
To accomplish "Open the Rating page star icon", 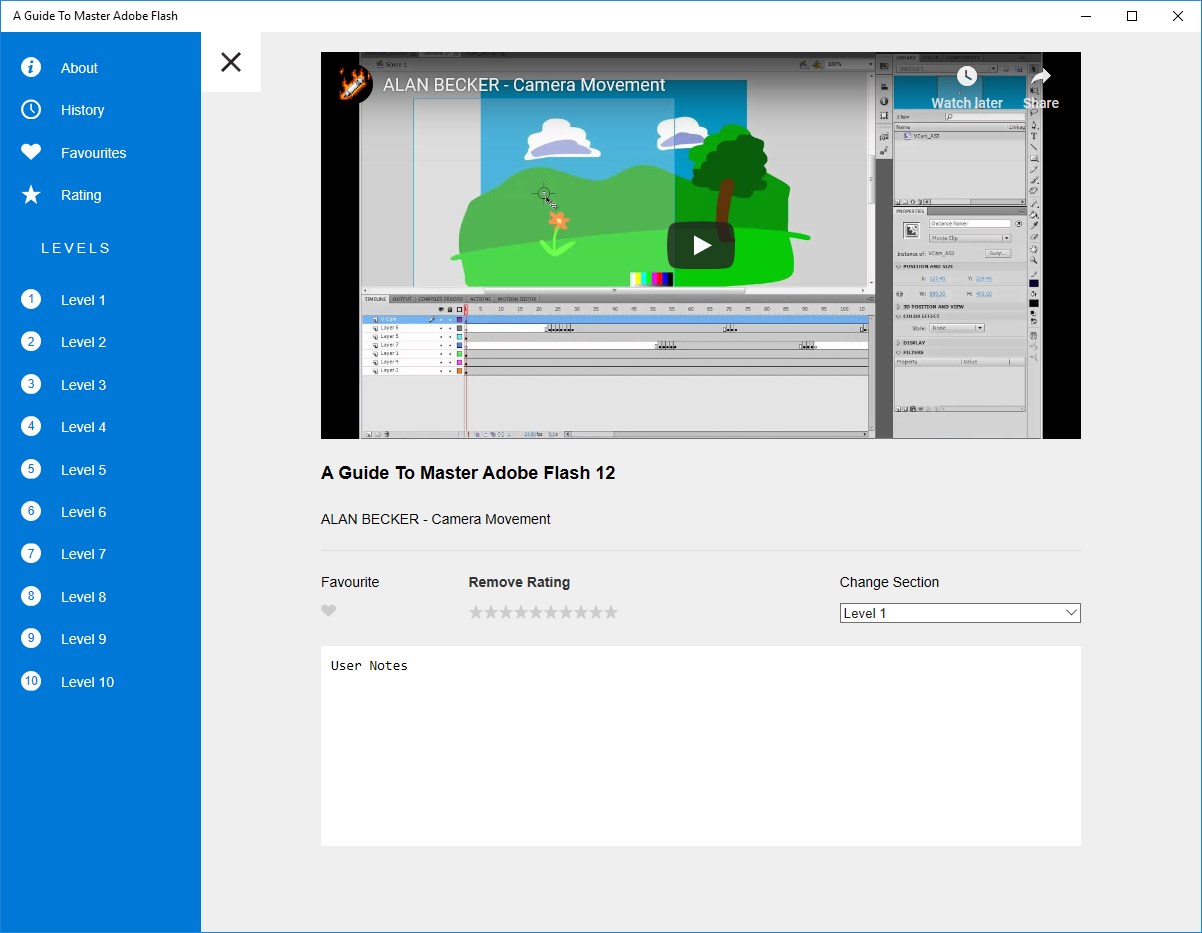I will [x=31, y=195].
